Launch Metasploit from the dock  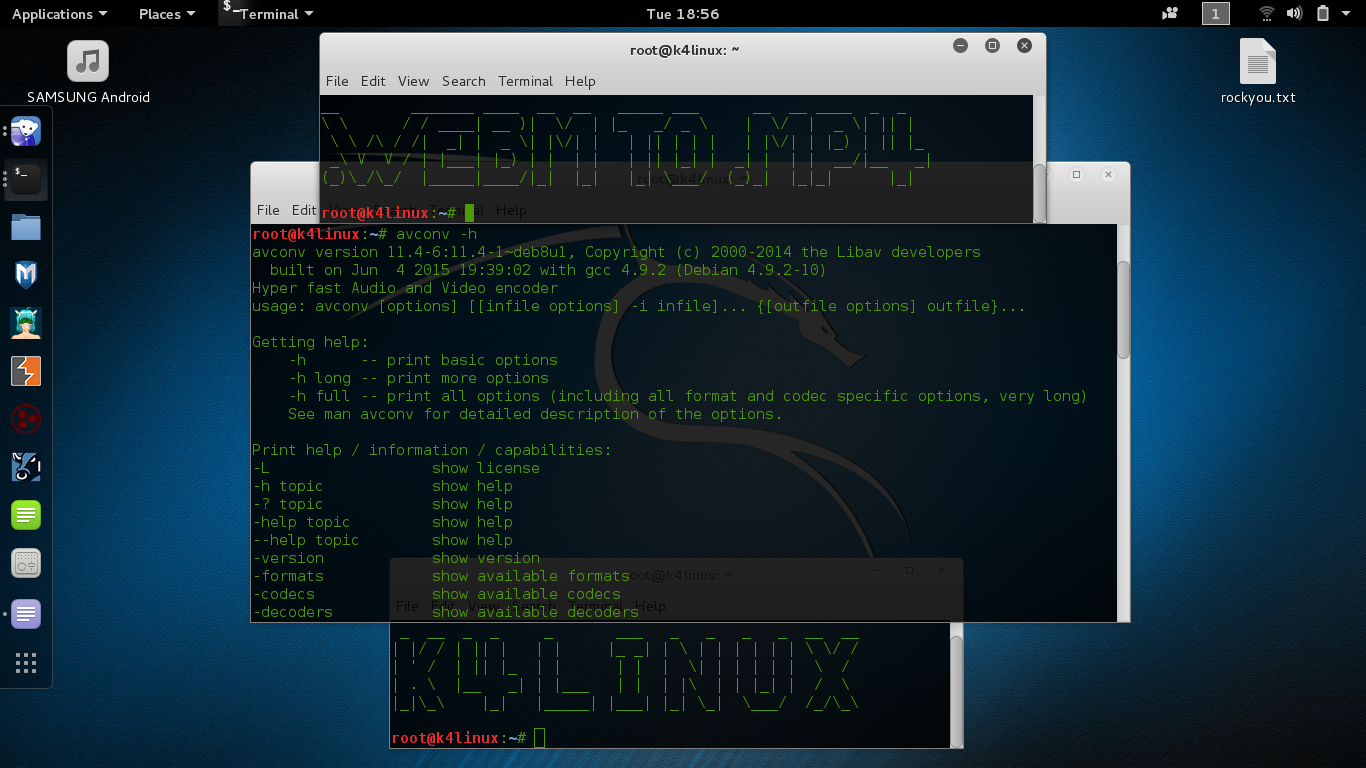pyautogui.click(x=26, y=275)
